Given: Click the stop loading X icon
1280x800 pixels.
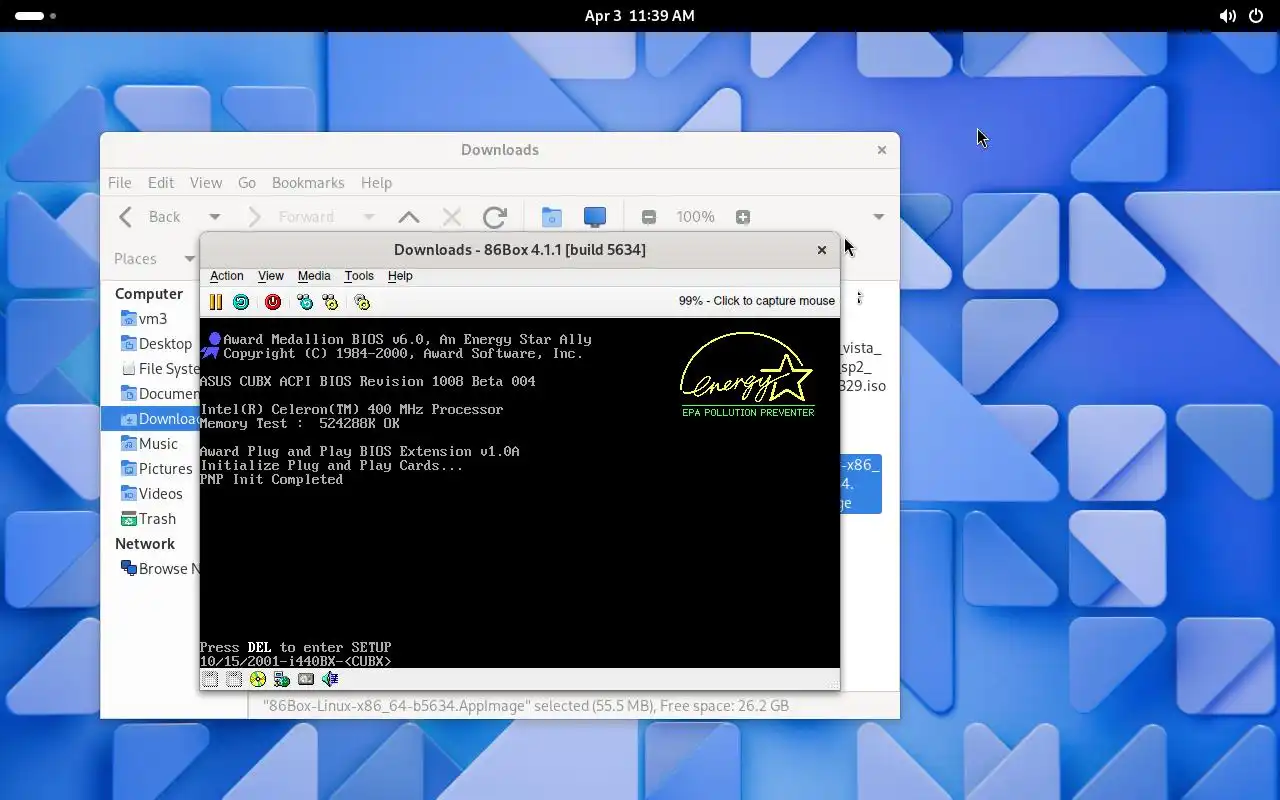Looking at the screenshot, I should [x=452, y=217].
